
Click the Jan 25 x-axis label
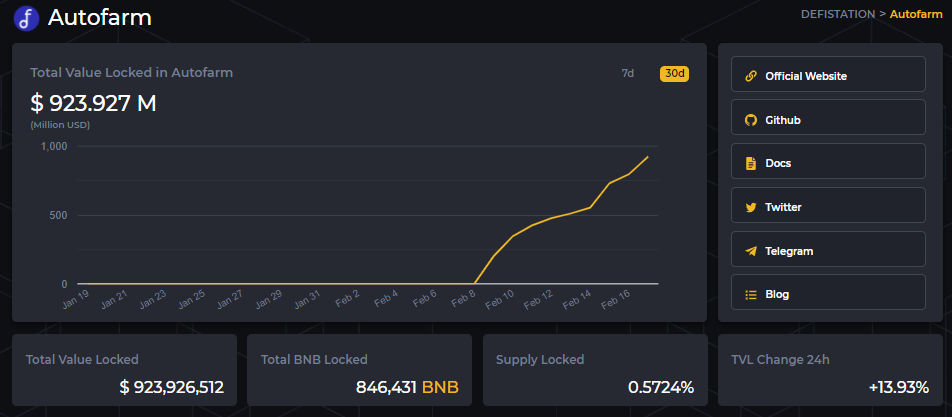pyautogui.click(x=192, y=299)
